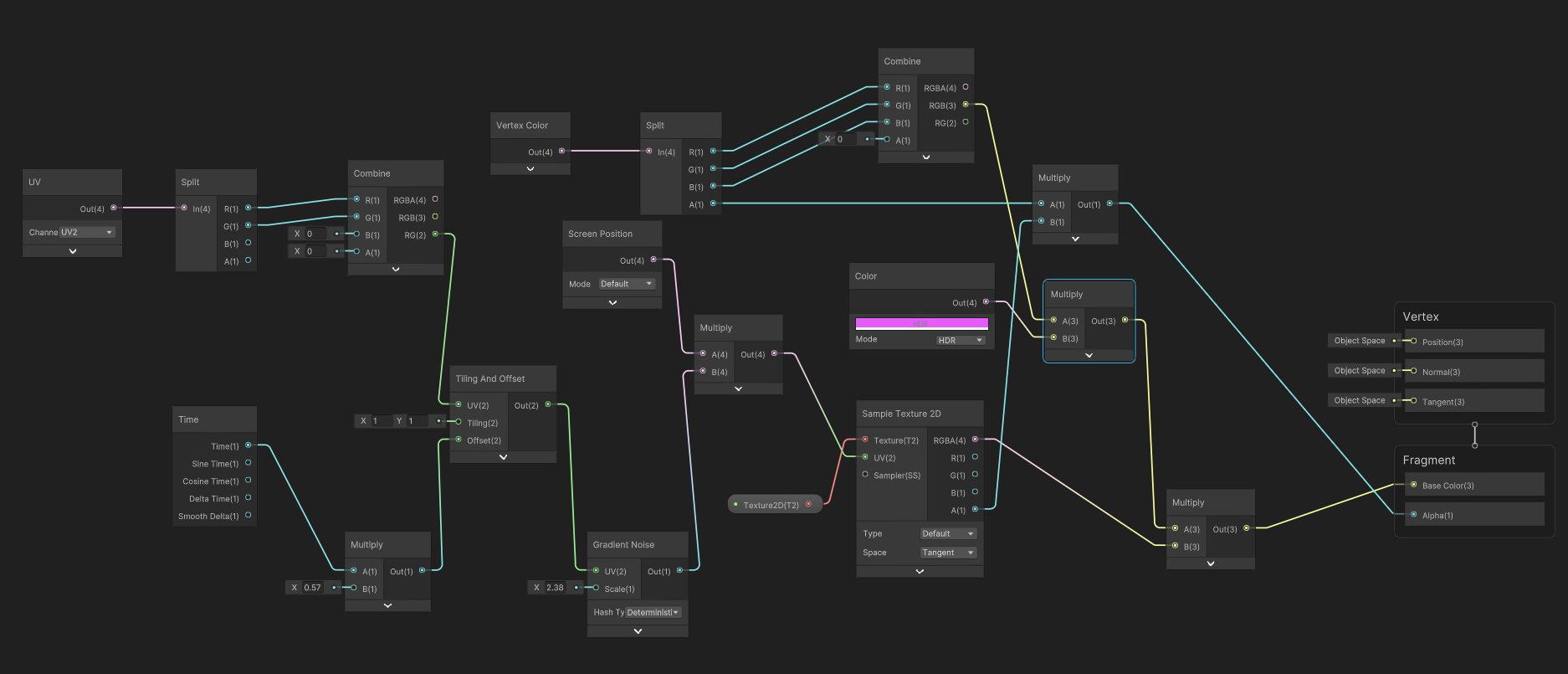Screen dimensions: 1568x674
Task: Click the Cosine Time(1) output port
Action: (x=248, y=481)
